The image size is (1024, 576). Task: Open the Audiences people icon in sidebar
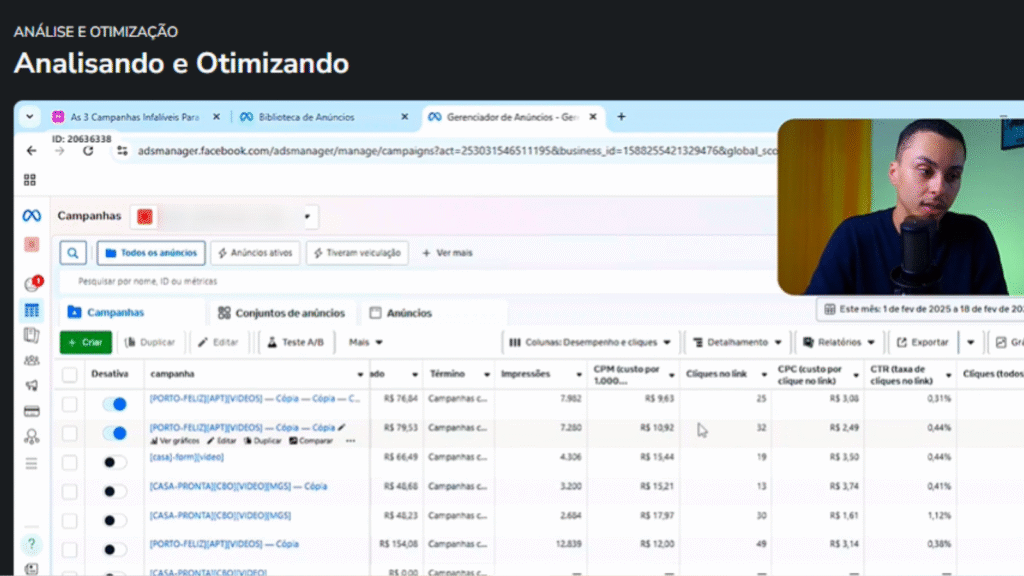point(31,360)
